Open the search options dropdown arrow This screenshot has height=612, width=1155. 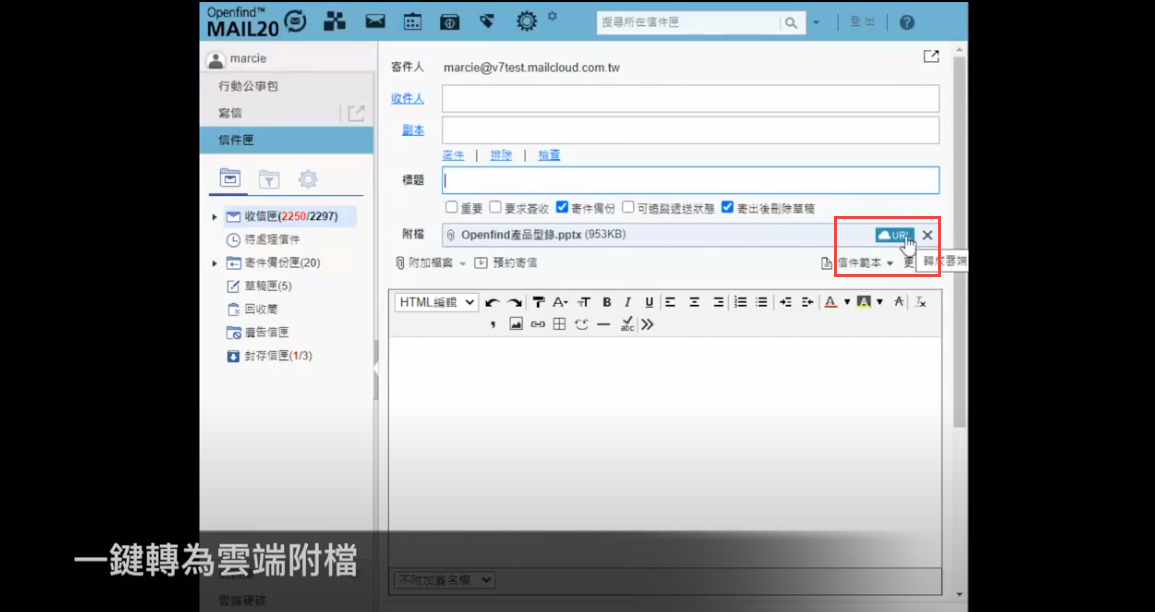[x=816, y=23]
